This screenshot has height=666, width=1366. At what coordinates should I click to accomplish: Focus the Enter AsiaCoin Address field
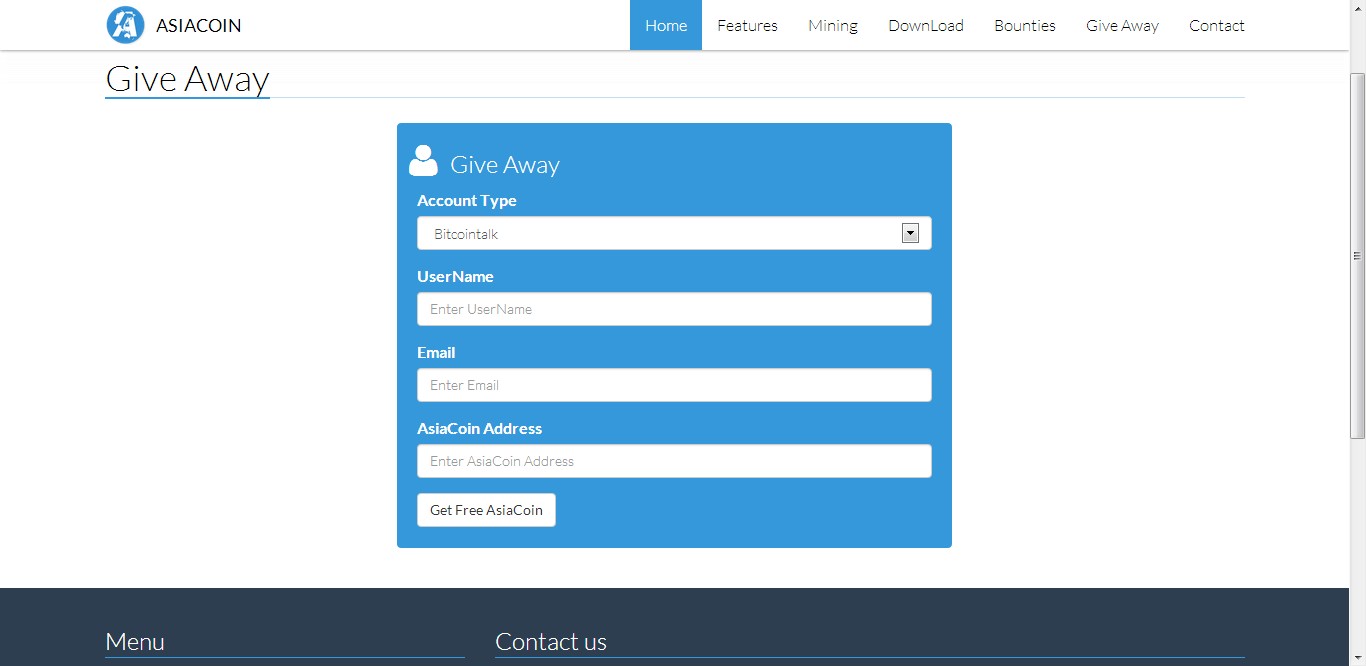pyautogui.click(x=674, y=461)
